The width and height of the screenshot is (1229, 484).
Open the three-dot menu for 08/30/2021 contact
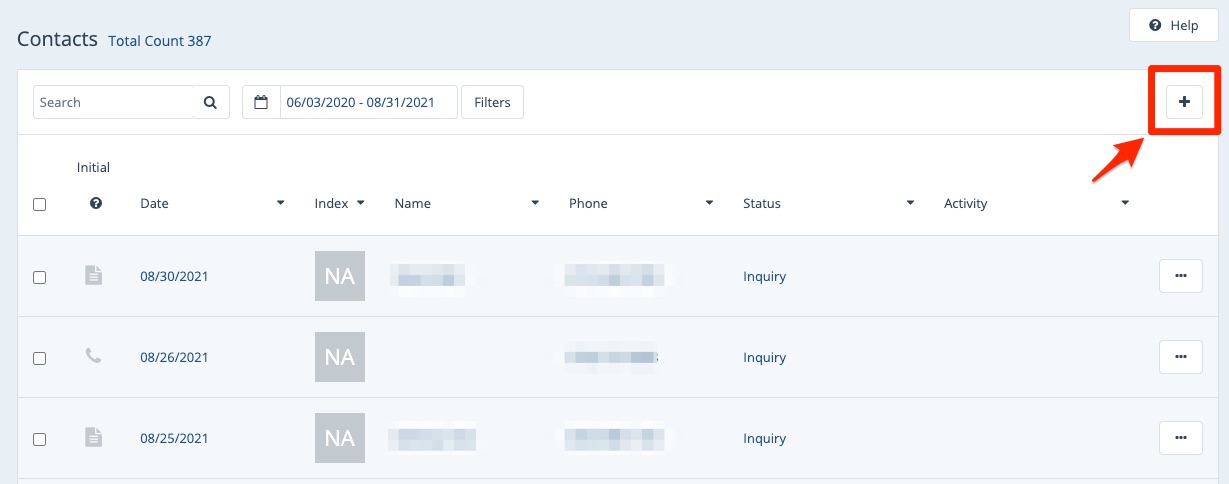click(x=1180, y=275)
